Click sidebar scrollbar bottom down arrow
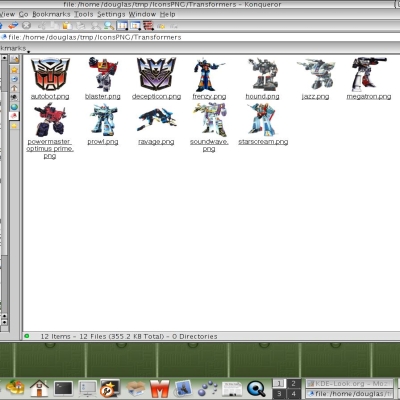The width and height of the screenshot is (400, 400). [x=4, y=322]
